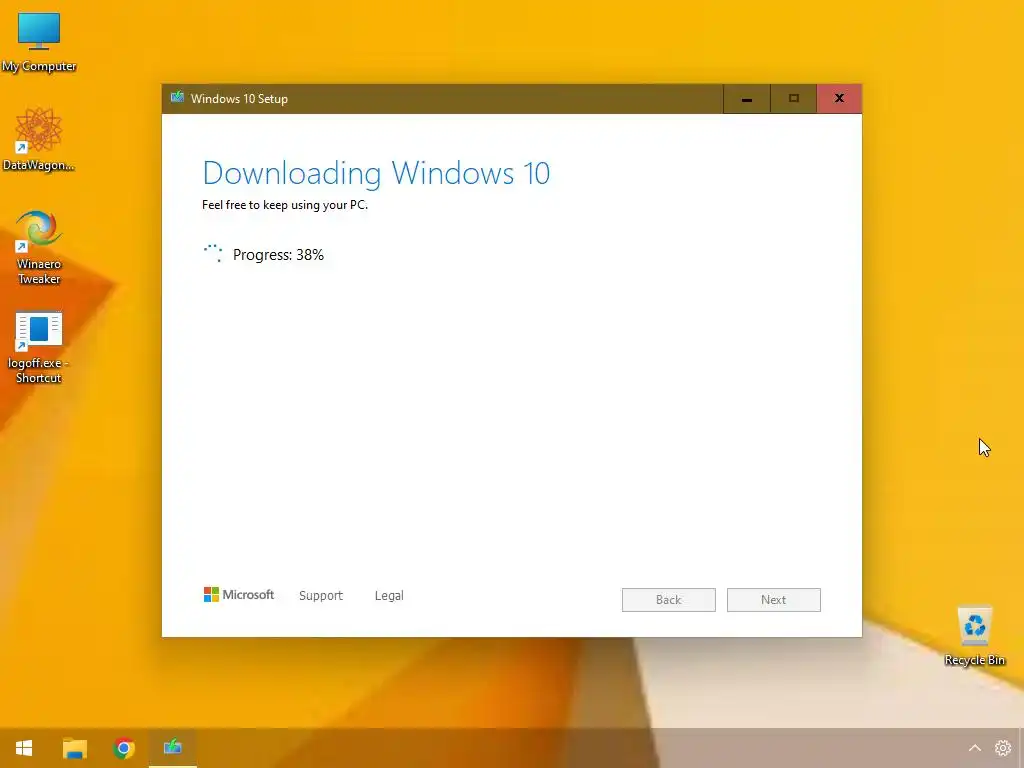Open File Explorer from the taskbar

coord(74,748)
